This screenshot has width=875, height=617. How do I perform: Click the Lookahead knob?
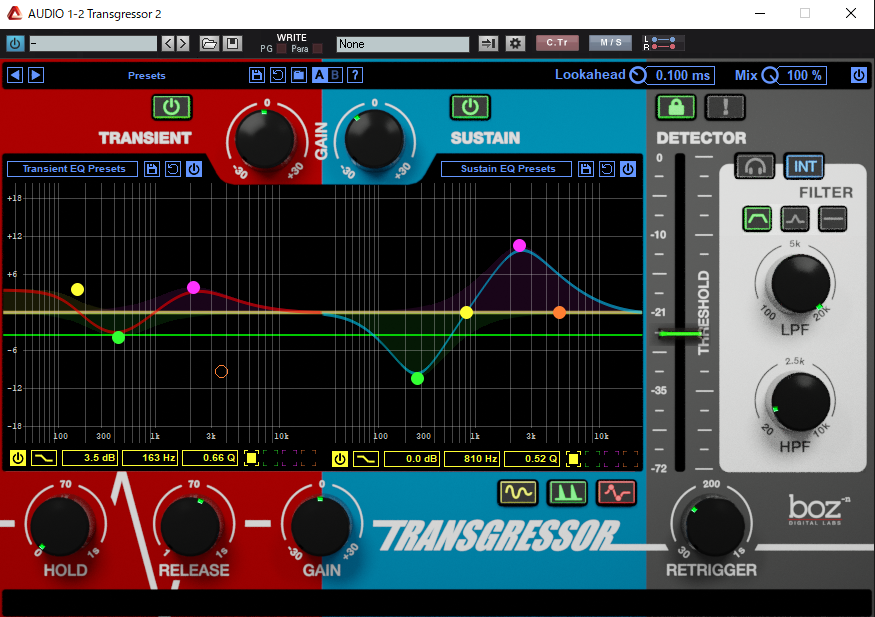point(638,75)
